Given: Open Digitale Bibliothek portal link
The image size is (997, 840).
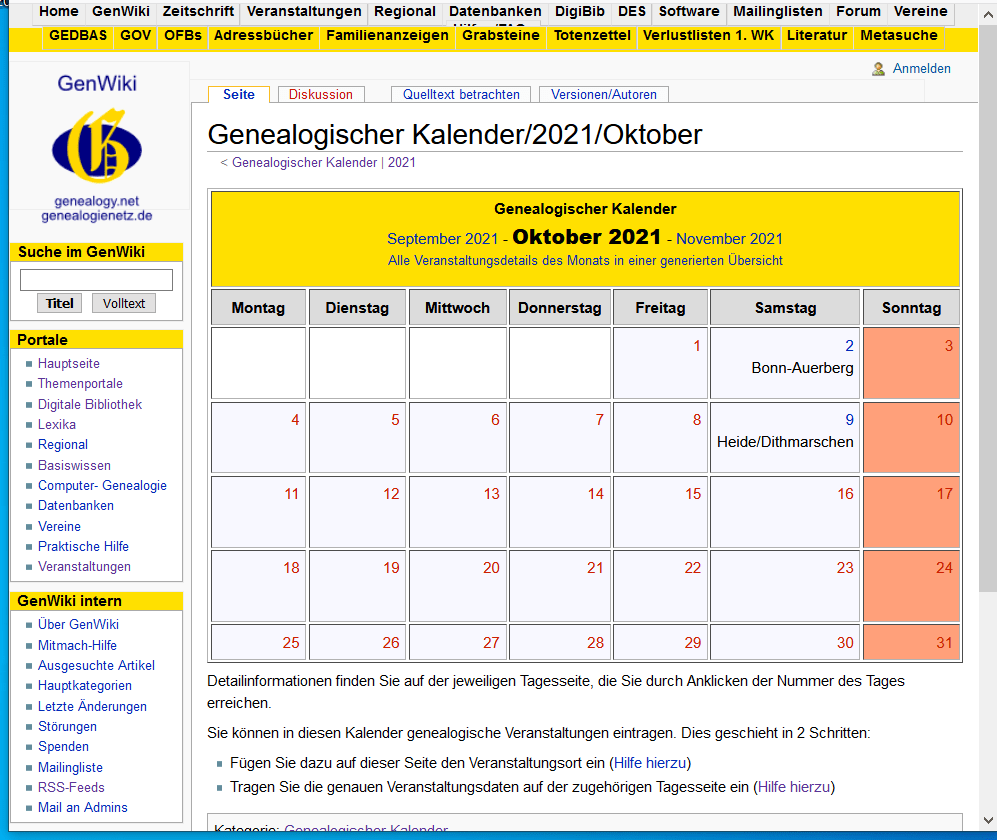Looking at the screenshot, I should click(90, 404).
